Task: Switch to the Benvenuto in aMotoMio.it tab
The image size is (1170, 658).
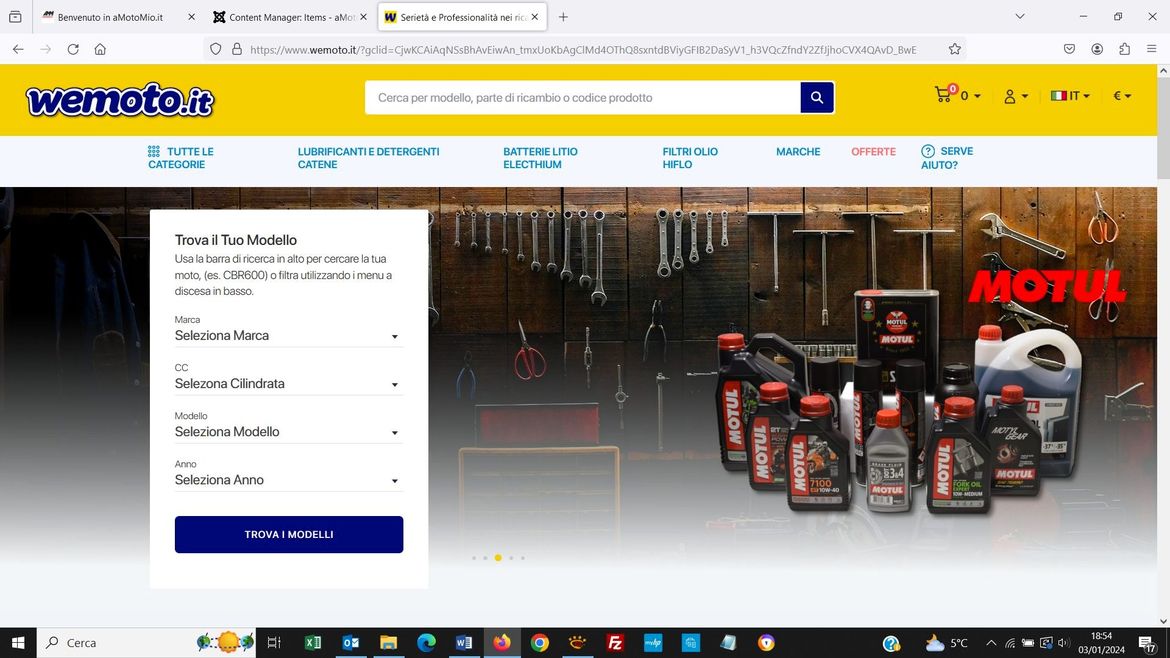Action: click(x=110, y=16)
